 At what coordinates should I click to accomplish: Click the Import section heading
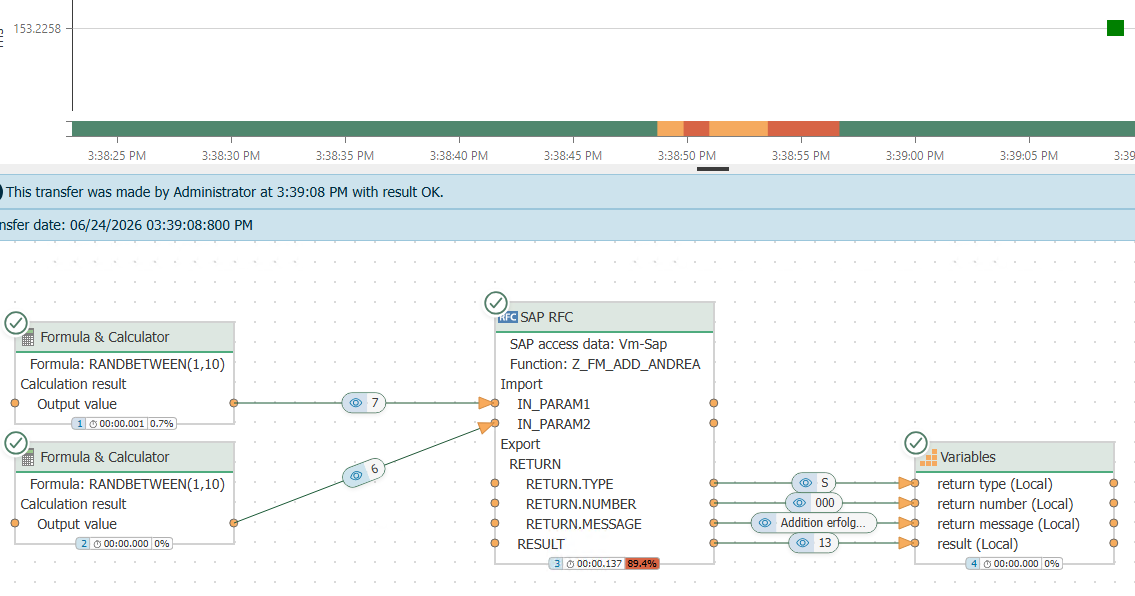pyautogui.click(x=521, y=384)
